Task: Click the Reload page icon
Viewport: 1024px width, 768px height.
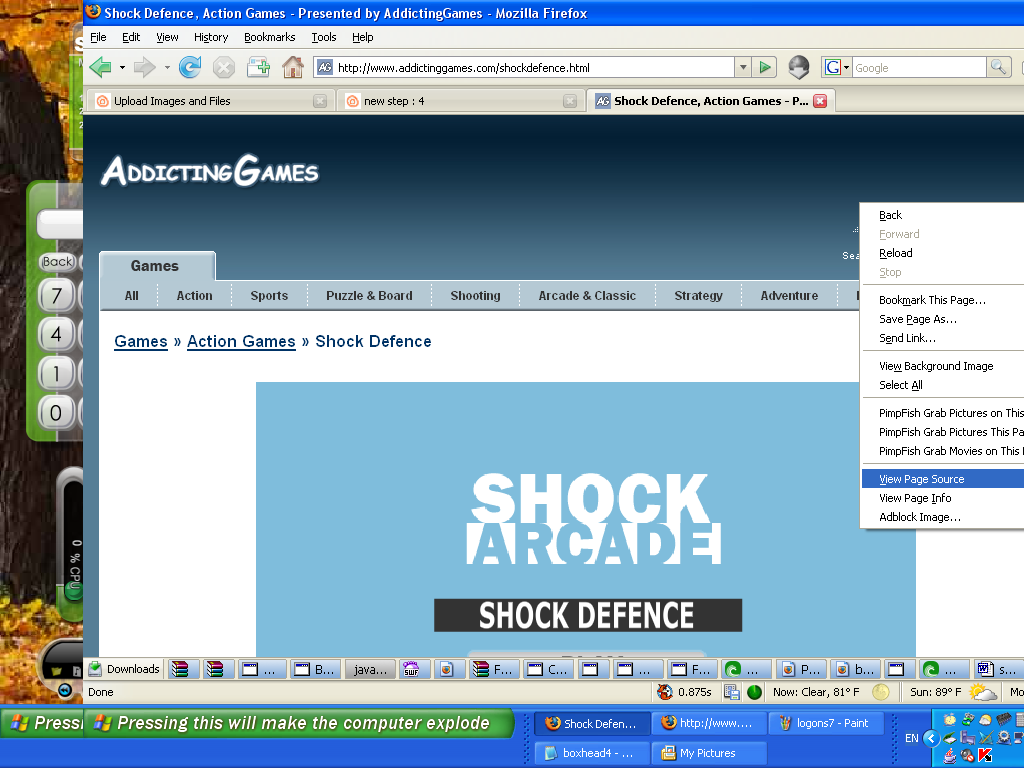Action: coord(189,67)
